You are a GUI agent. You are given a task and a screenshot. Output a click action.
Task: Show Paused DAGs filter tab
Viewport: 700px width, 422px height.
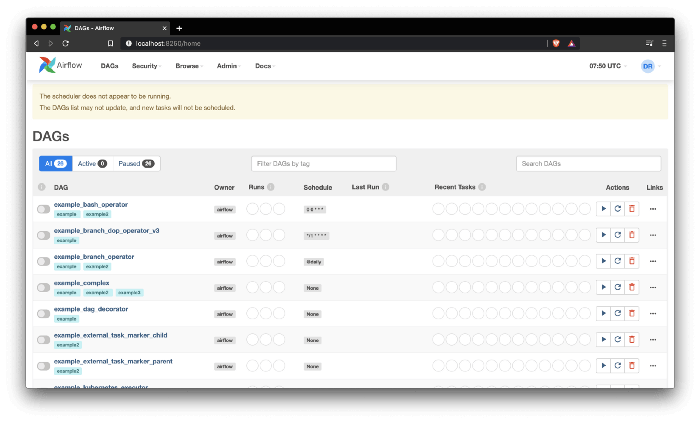point(136,163)
